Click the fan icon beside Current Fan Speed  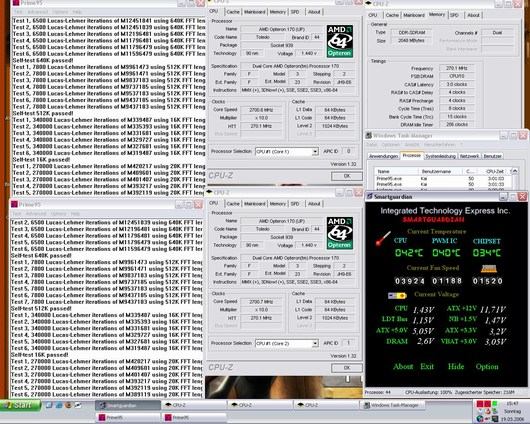coord(489,269)
